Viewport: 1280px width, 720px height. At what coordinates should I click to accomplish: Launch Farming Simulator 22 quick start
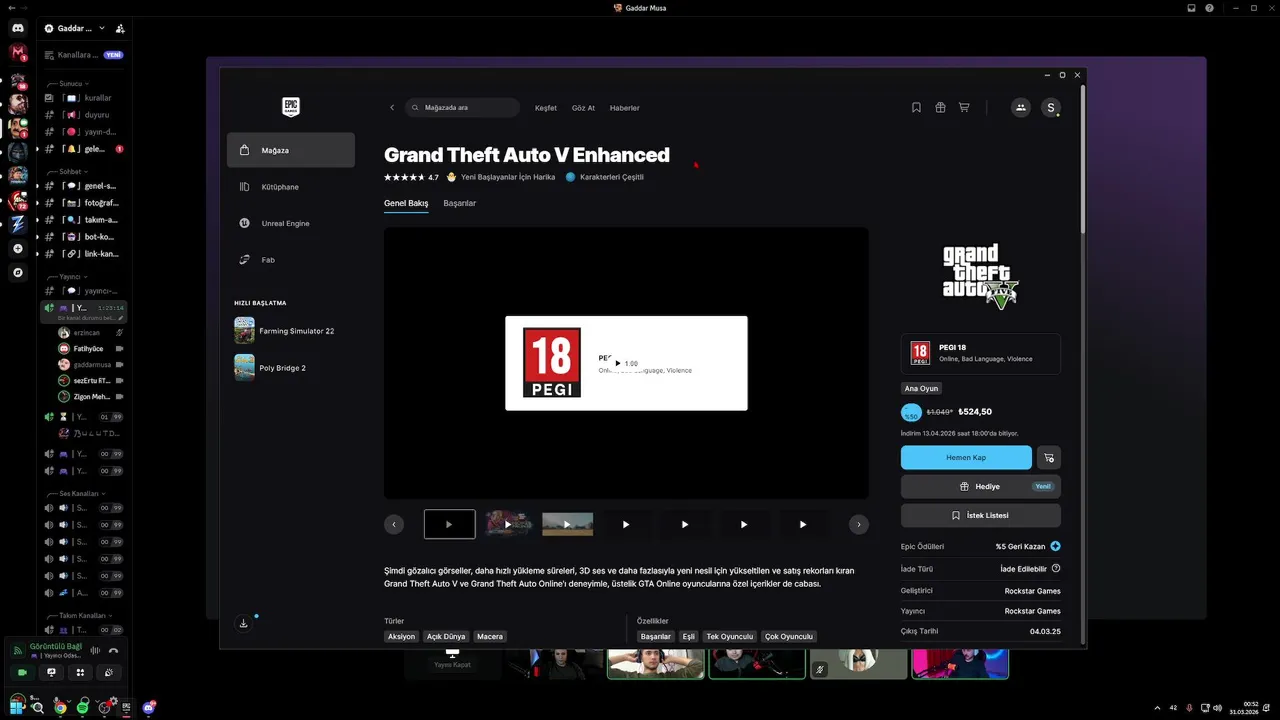click(291, 331)
